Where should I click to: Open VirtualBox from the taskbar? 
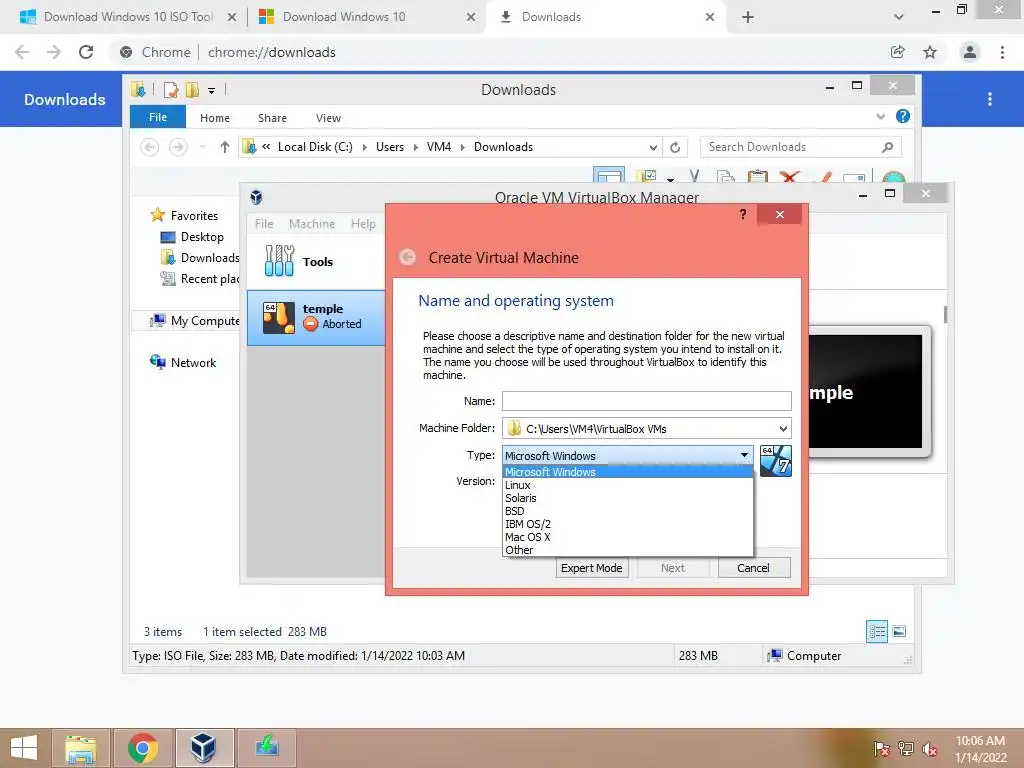(x=203, y=748)
